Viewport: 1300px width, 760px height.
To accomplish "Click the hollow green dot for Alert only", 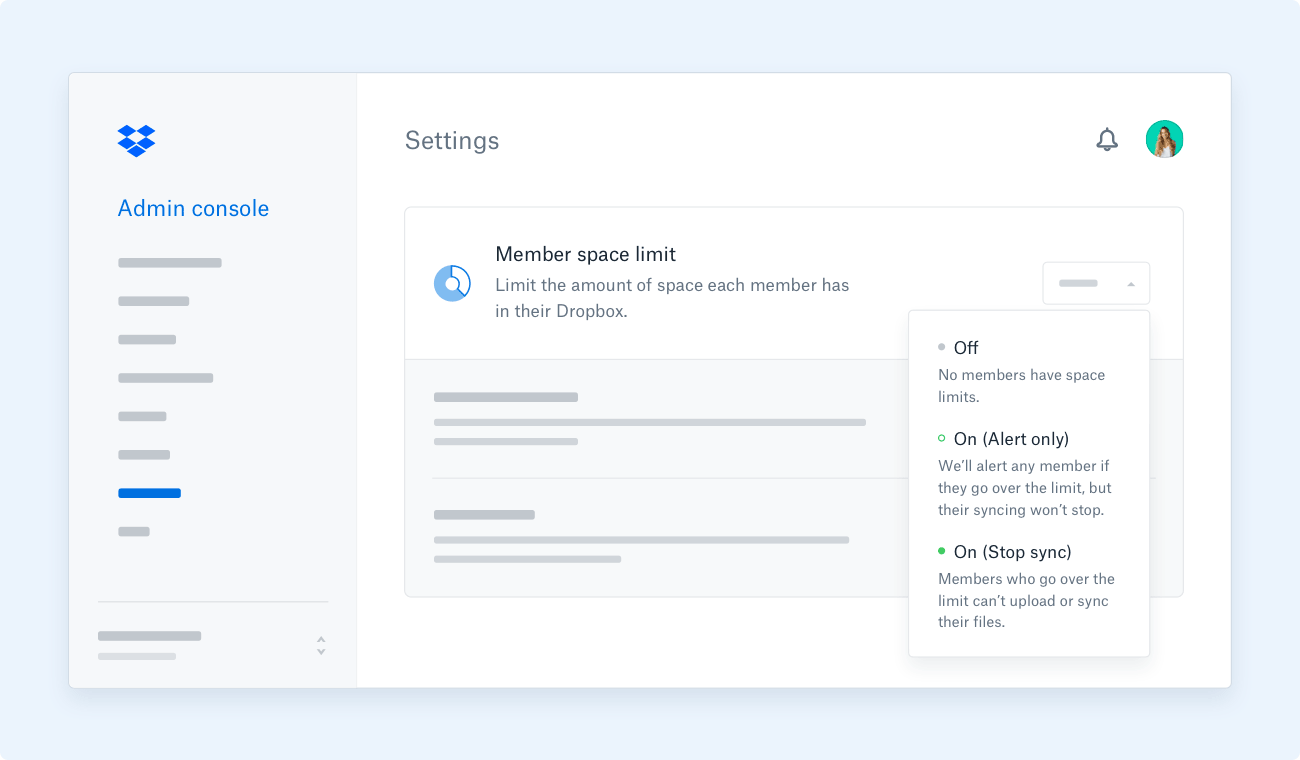I will point(941,438).
